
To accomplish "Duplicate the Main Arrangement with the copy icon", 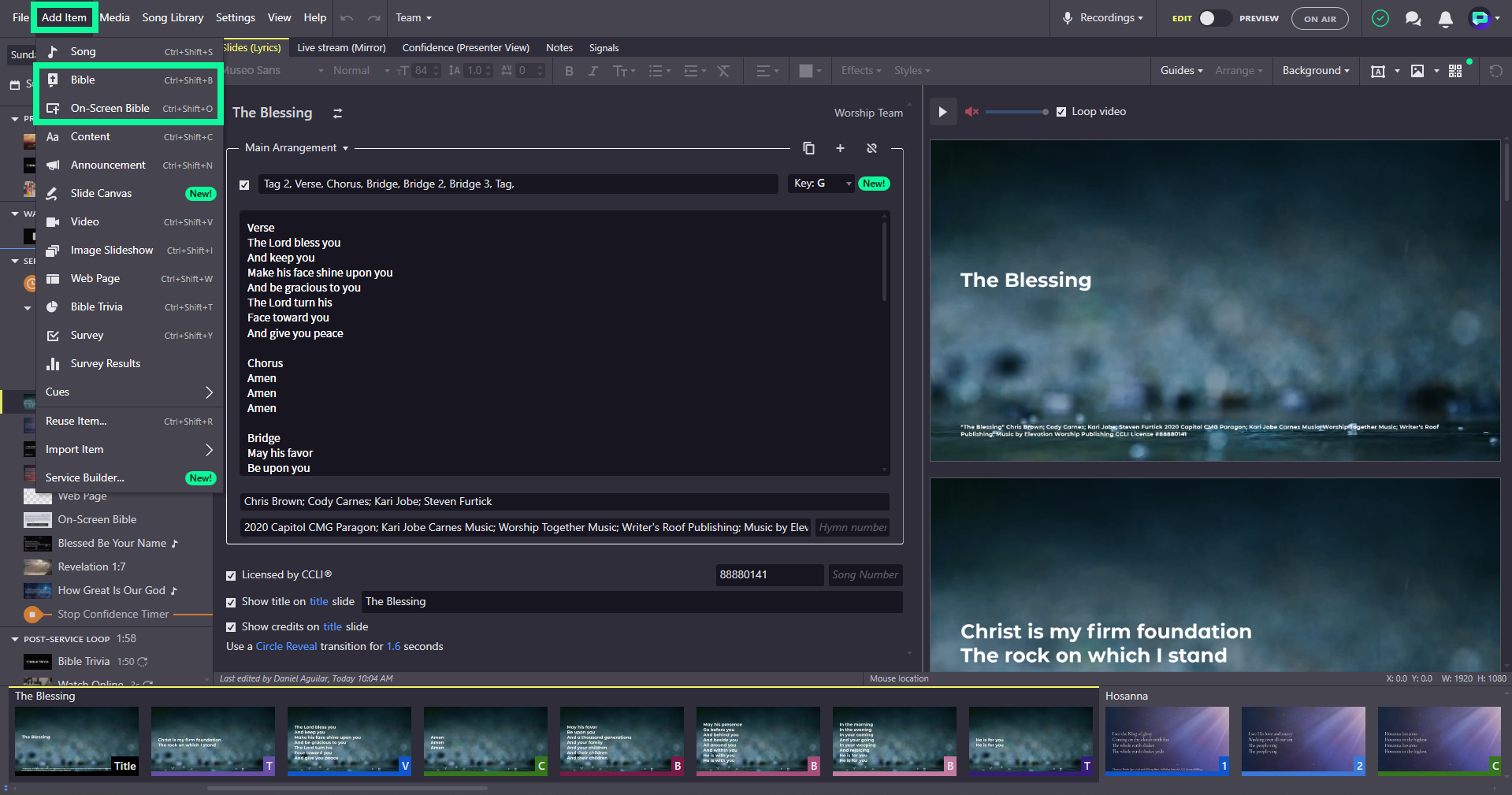I will [x=808, y=148].
